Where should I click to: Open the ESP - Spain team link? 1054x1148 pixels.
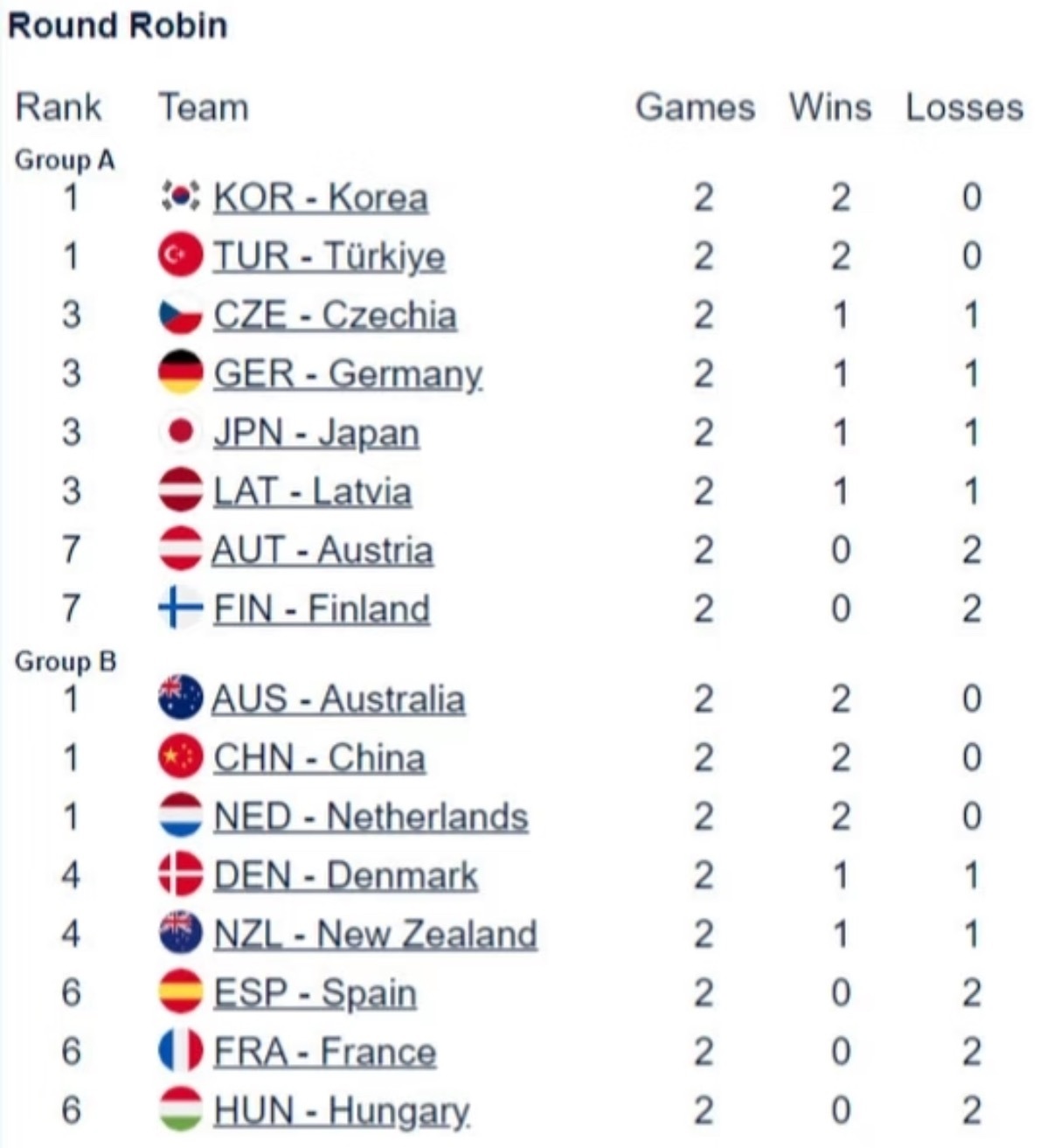tap(315, 993)
